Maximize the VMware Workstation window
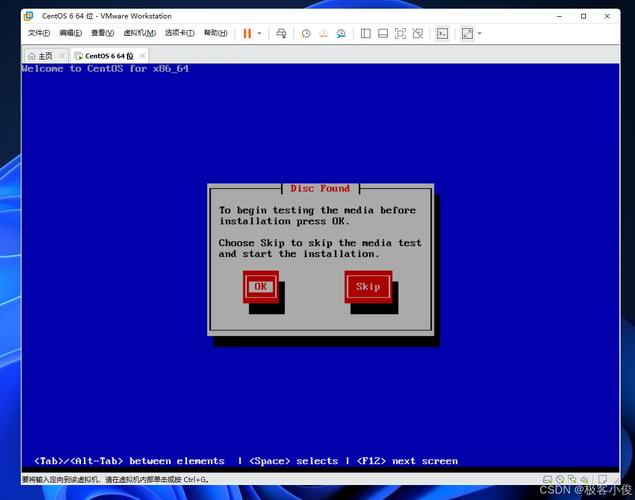This screenshot has height=500, width=635. click(x=583, y=16)
